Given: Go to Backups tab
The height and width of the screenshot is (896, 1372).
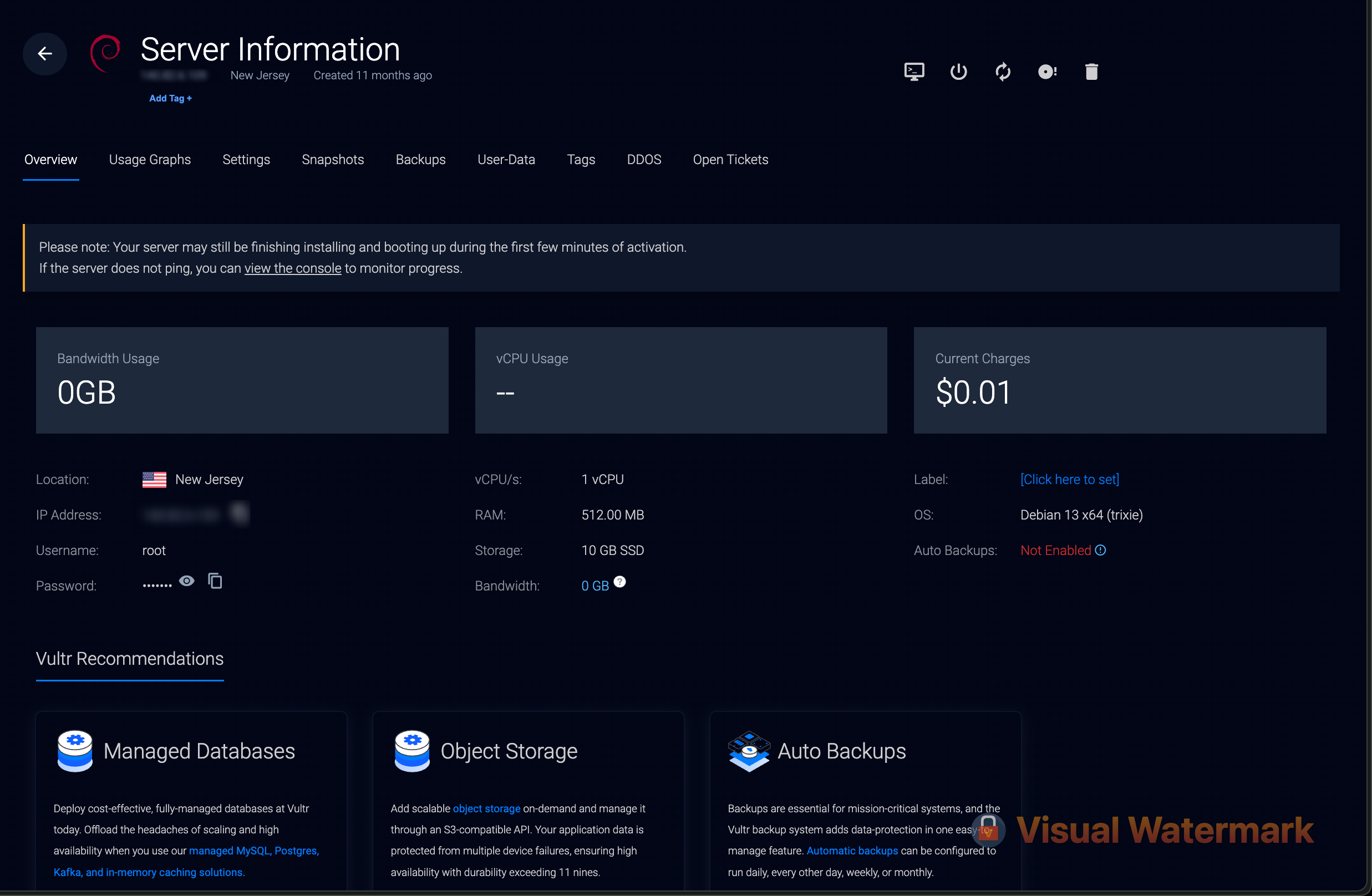Looking at the screenshot, I should pos(420,160).
